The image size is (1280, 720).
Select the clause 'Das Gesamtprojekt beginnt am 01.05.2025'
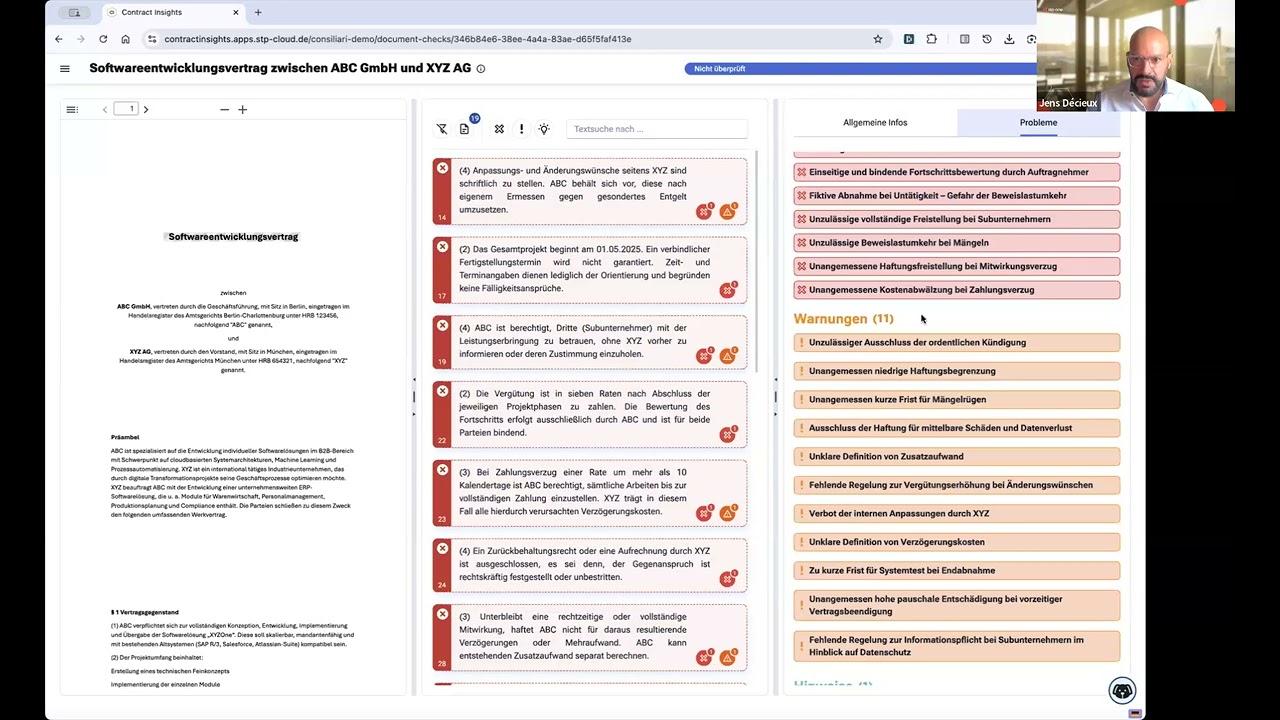click(x=590, y=269)
